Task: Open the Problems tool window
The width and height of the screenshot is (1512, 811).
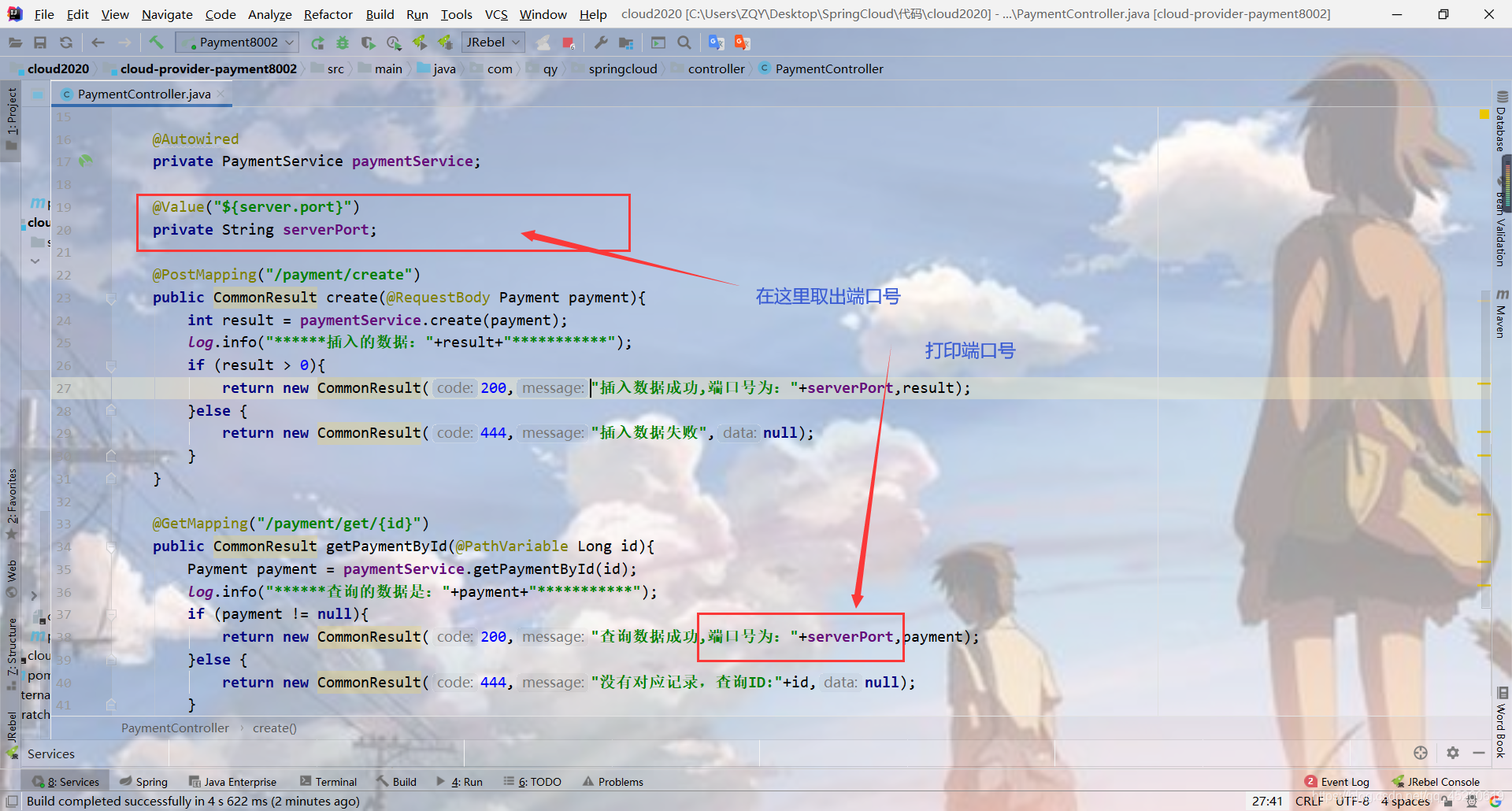Action: (613, 782)
